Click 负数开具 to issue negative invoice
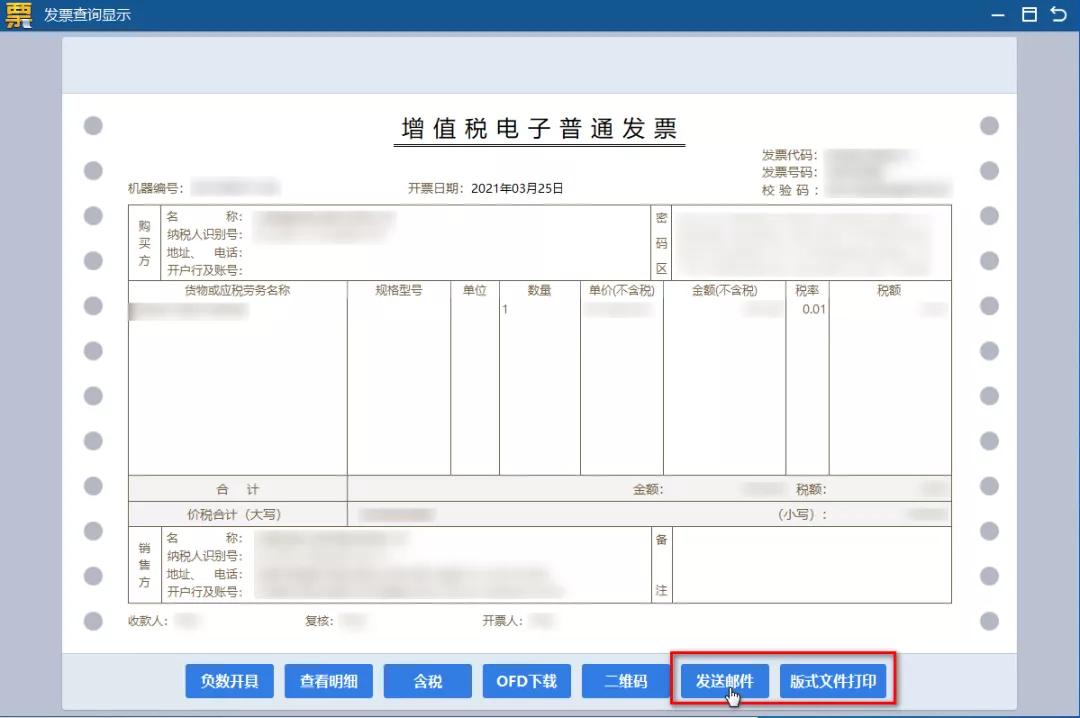1080x718 pixels. coord(229,681)
